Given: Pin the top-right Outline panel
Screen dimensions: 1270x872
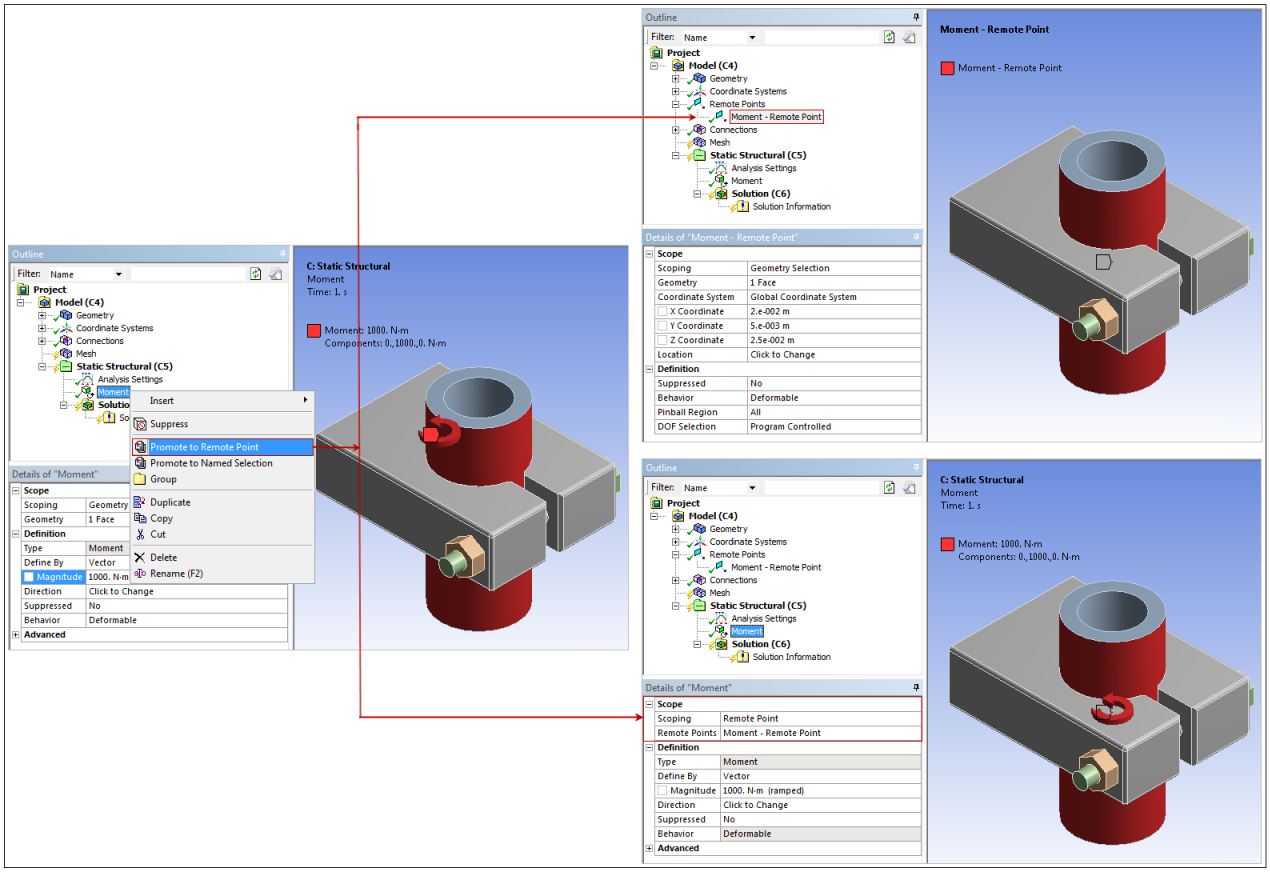Looking at the screenshot, I should coord(916,17).
